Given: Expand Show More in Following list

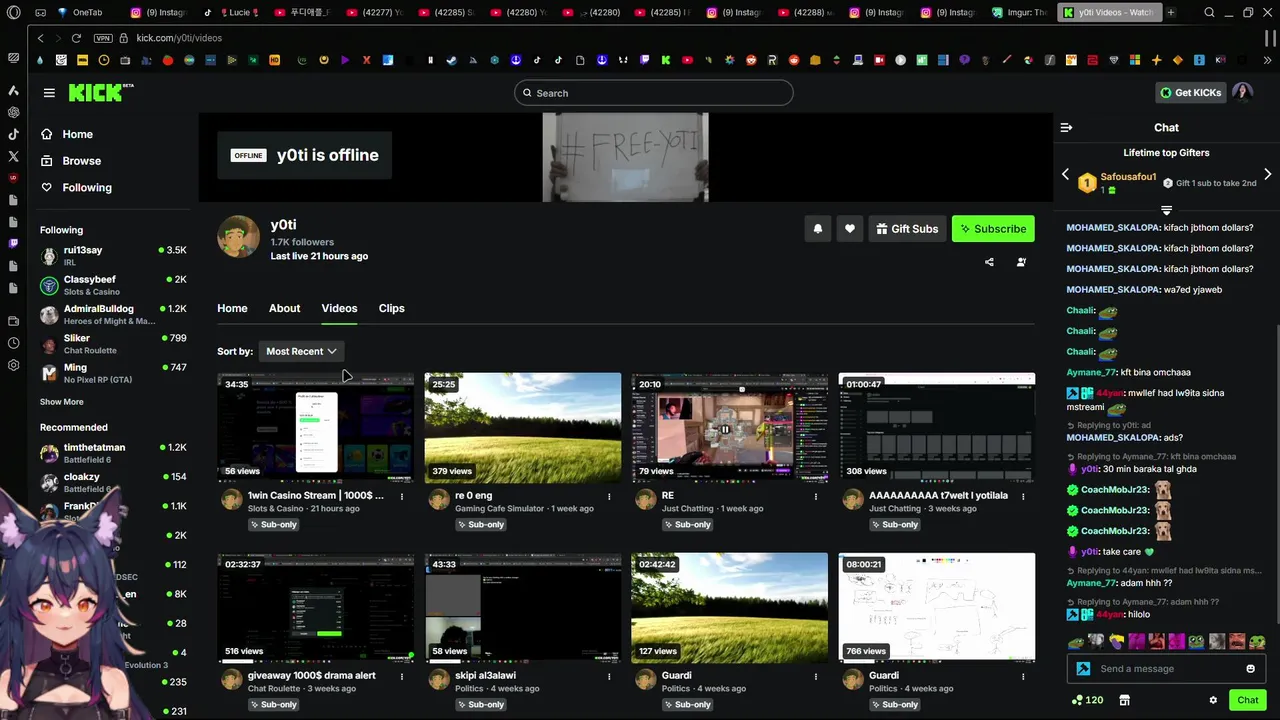Looking at the screenshot, I should pos(62,402).
